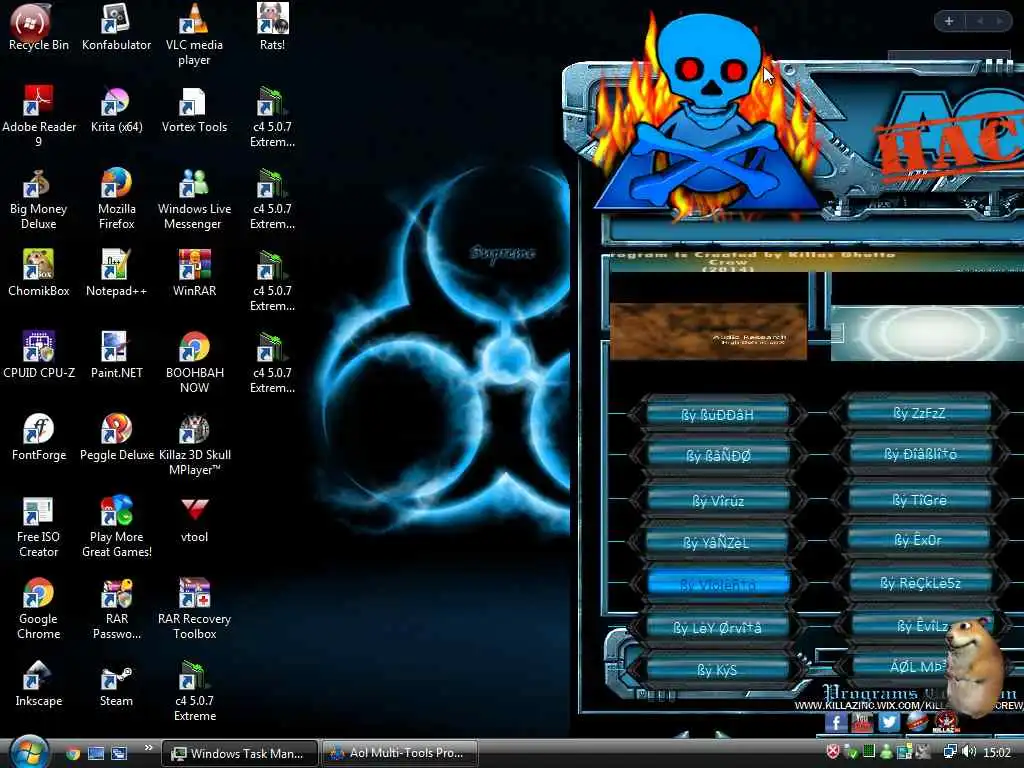Image resolution: width=1024 pixels, height=768 pixels.
Task: Select the By KyS button
Action: point(717,670)
